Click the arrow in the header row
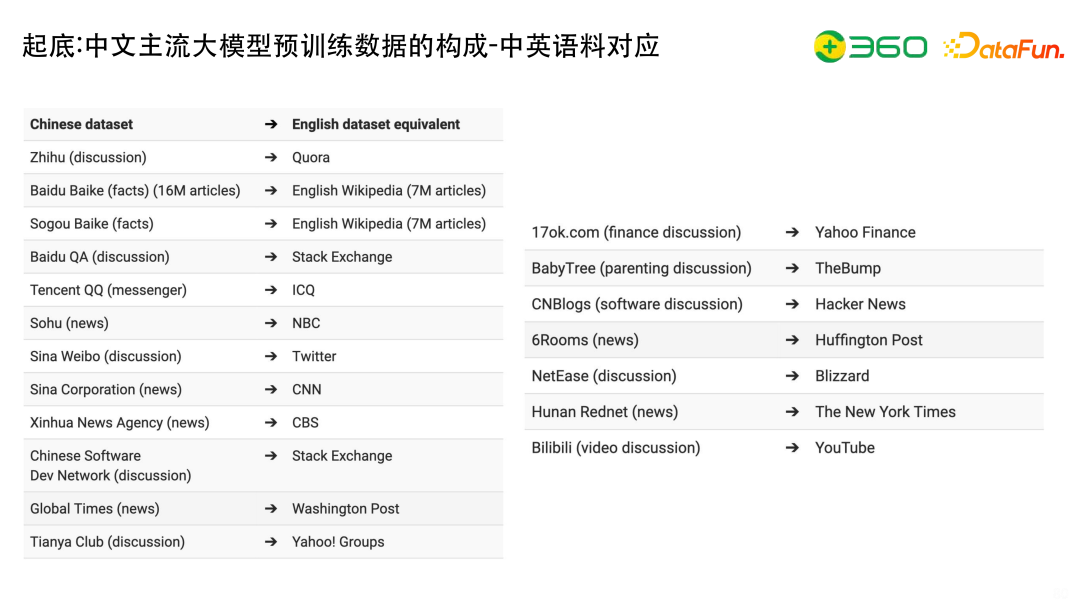 tap(271, 125)
